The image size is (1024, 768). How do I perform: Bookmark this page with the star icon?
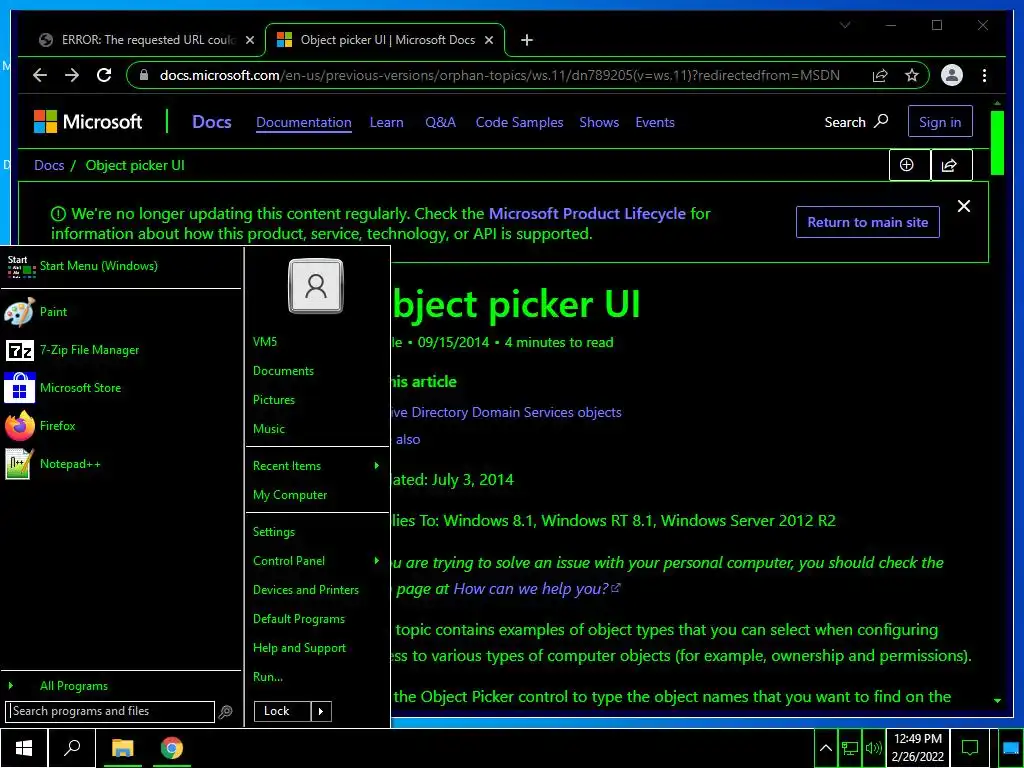(912, 75)
